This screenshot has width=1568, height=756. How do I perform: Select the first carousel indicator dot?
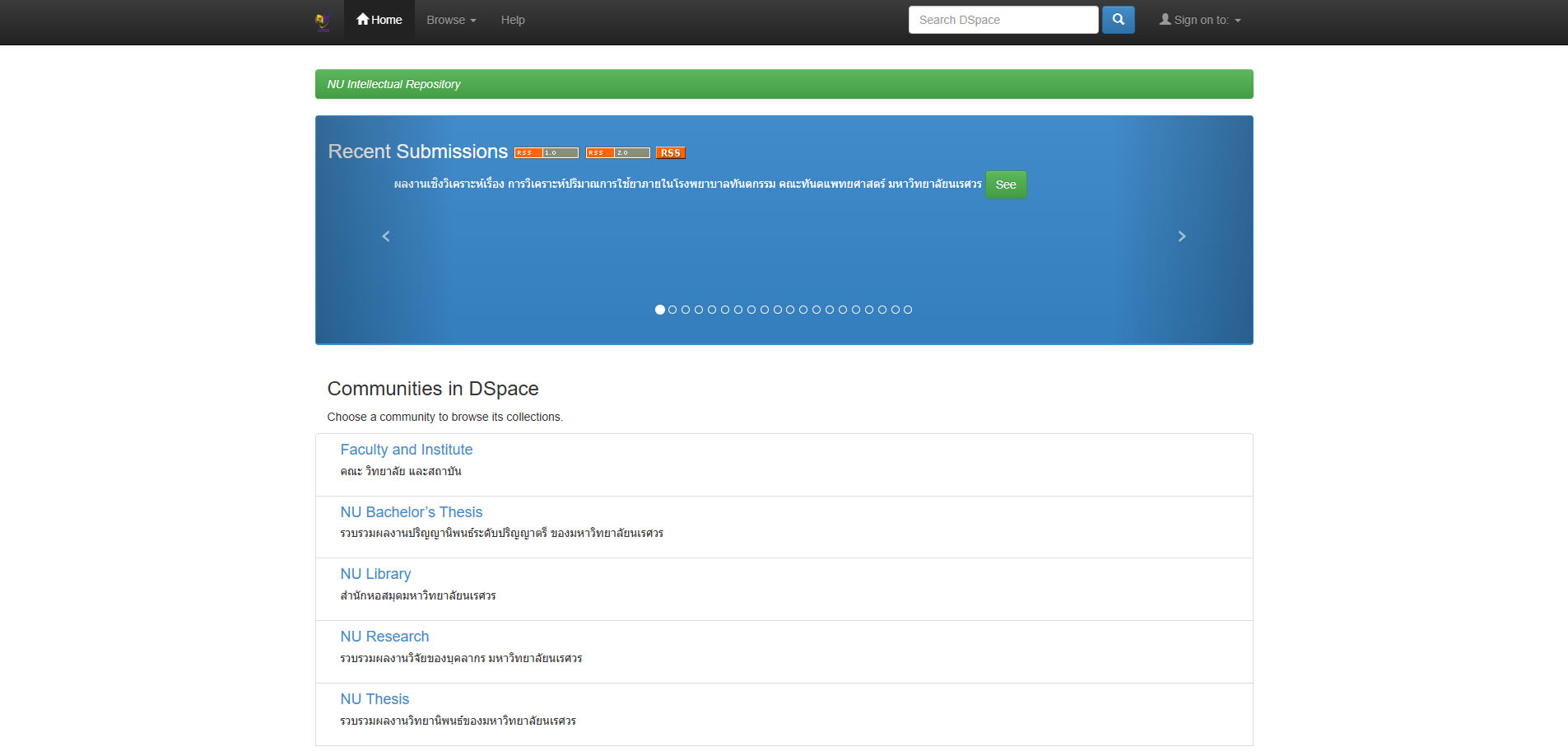coord(660,310)
